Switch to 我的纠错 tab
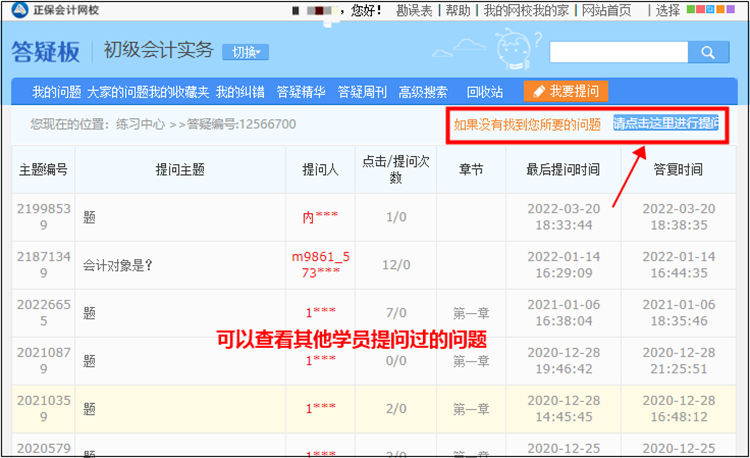The image size is (750, 458). pos(241,91)
